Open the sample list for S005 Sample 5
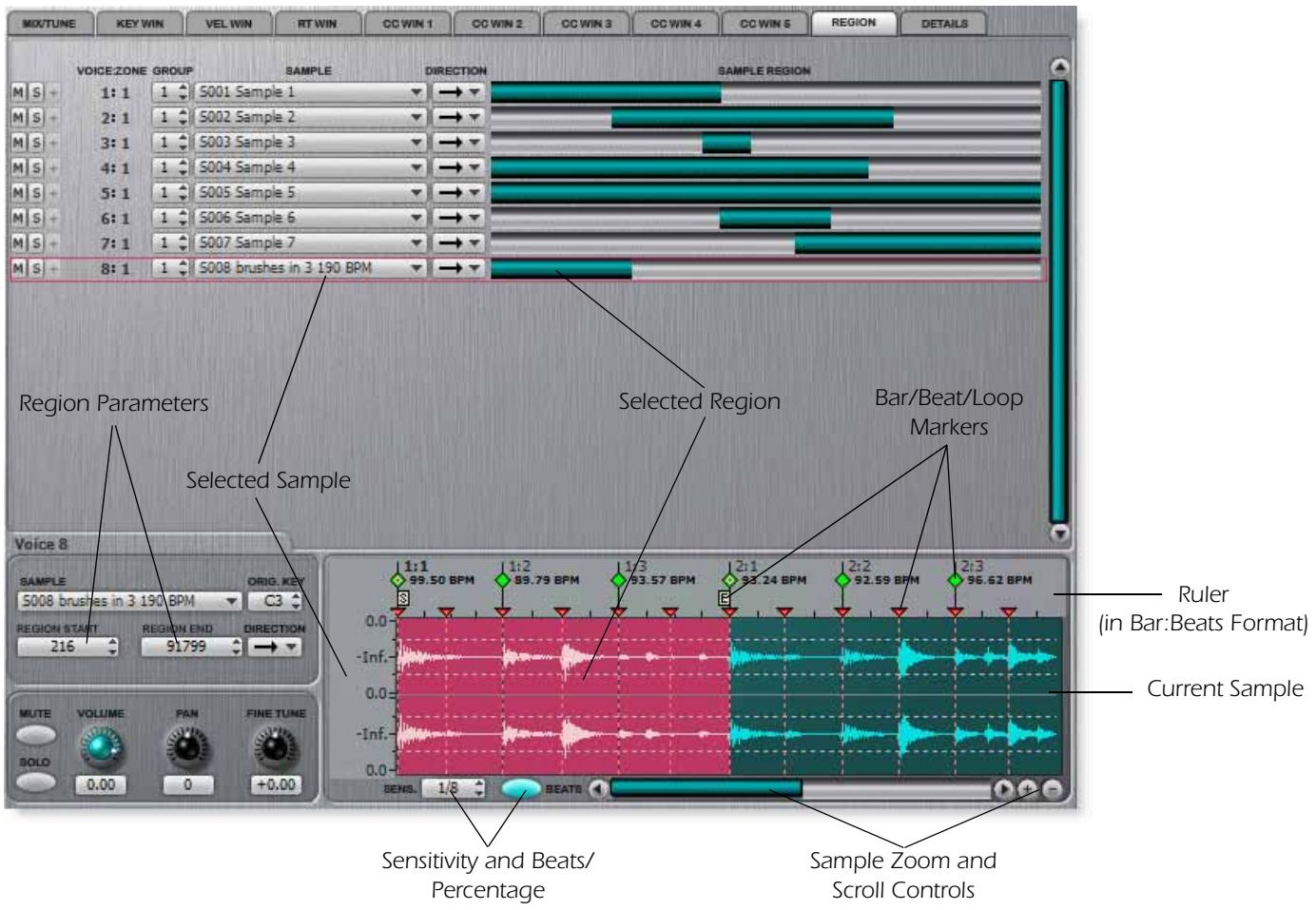Image resolution: width=1316 pixels, height=910 pixels. tap(418, 194)
